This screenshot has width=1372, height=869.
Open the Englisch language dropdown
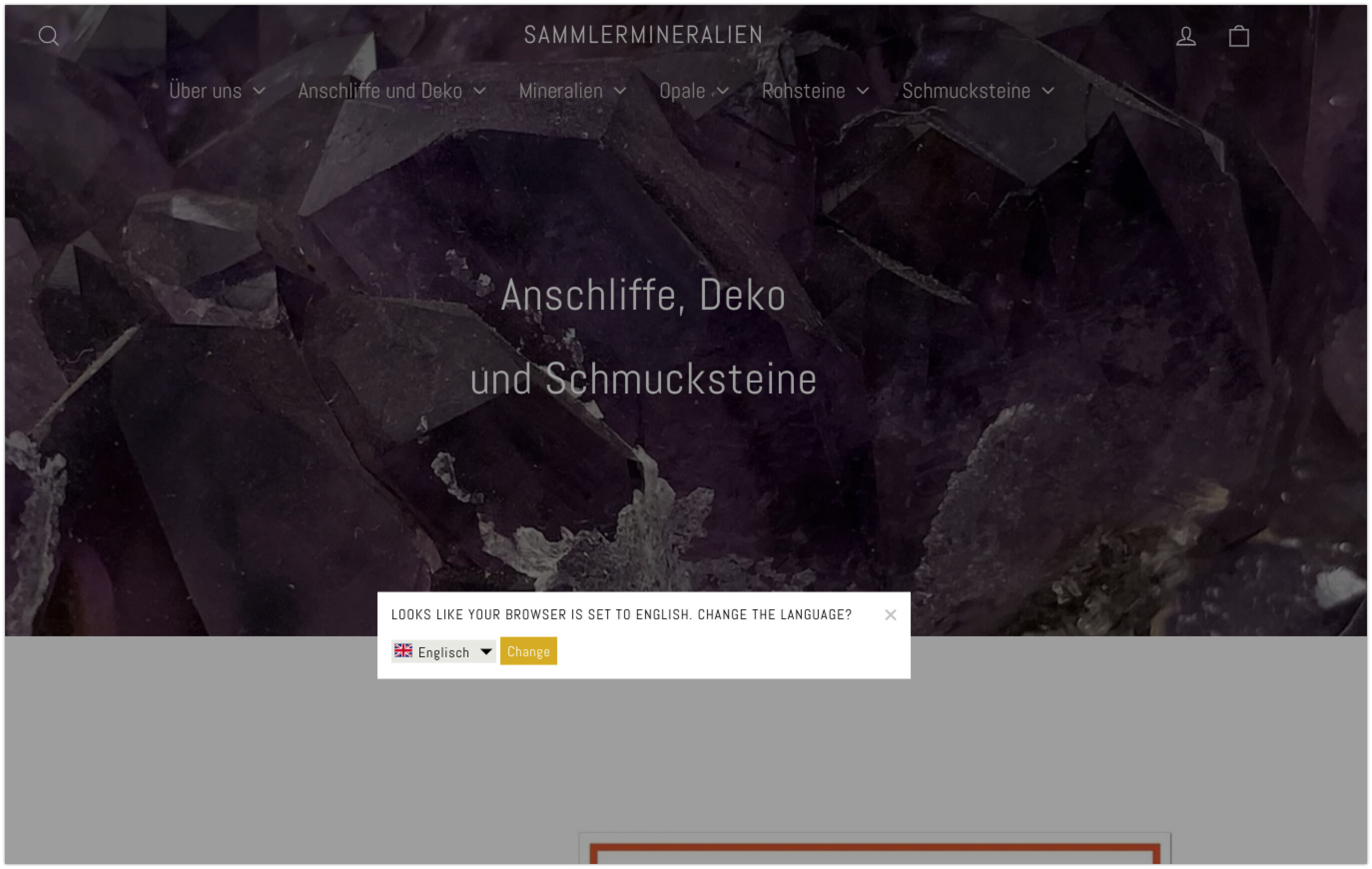(x=443, y=651)
